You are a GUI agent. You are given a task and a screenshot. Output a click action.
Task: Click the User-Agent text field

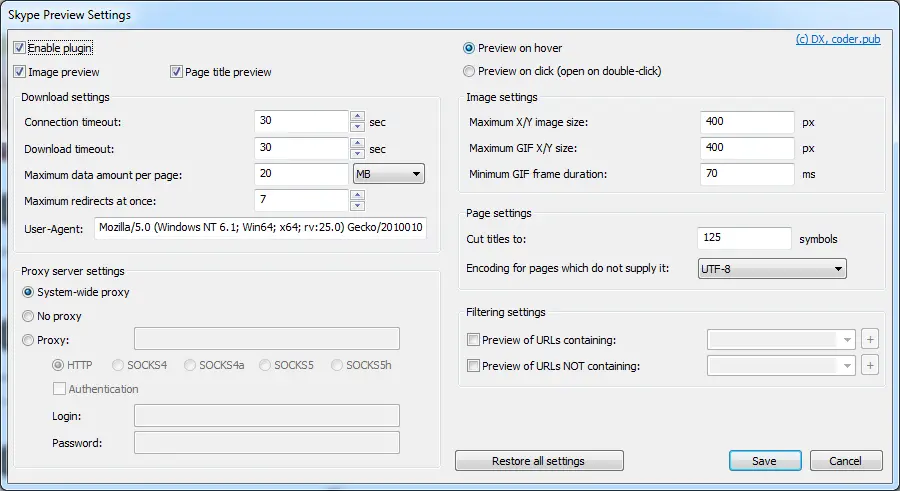[x=261, y=227]
